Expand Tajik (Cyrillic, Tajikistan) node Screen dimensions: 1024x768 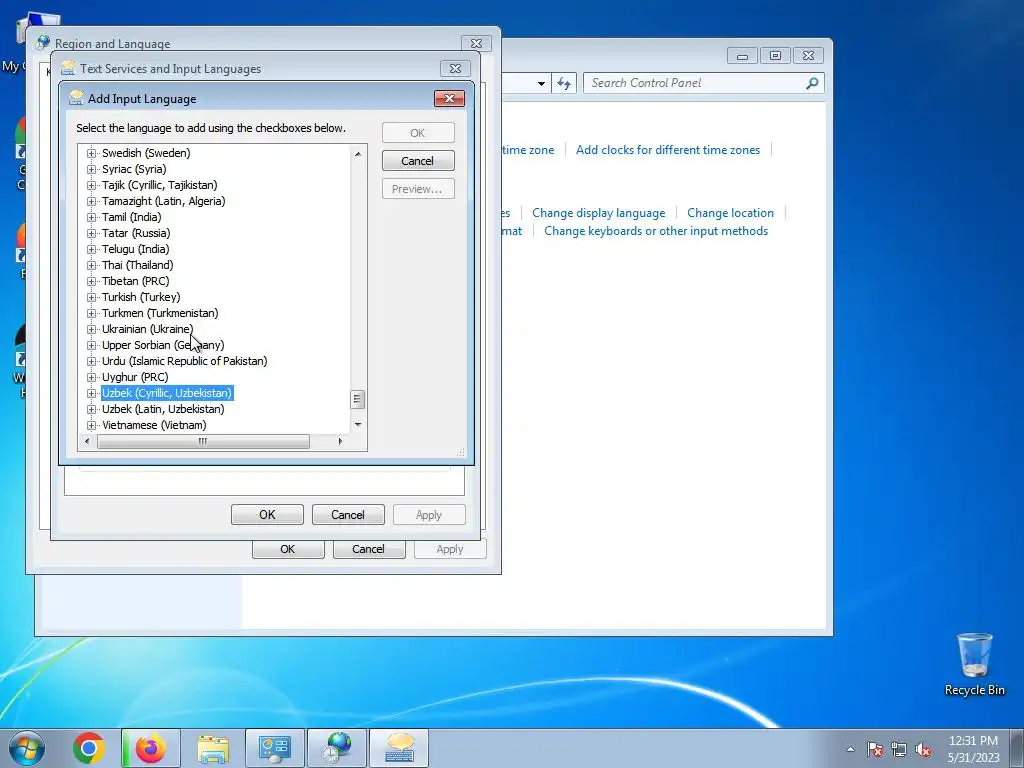pos(91,185)
